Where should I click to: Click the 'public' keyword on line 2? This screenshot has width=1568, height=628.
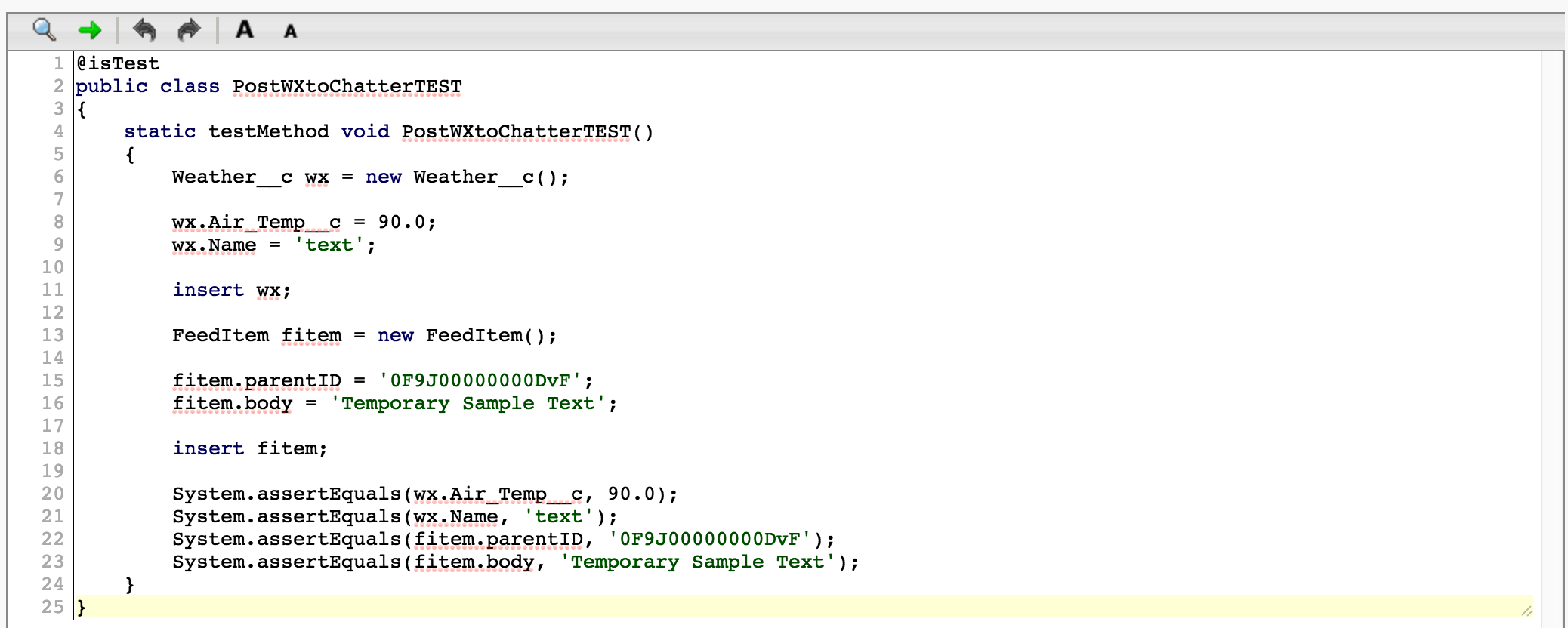coord(111,87)
